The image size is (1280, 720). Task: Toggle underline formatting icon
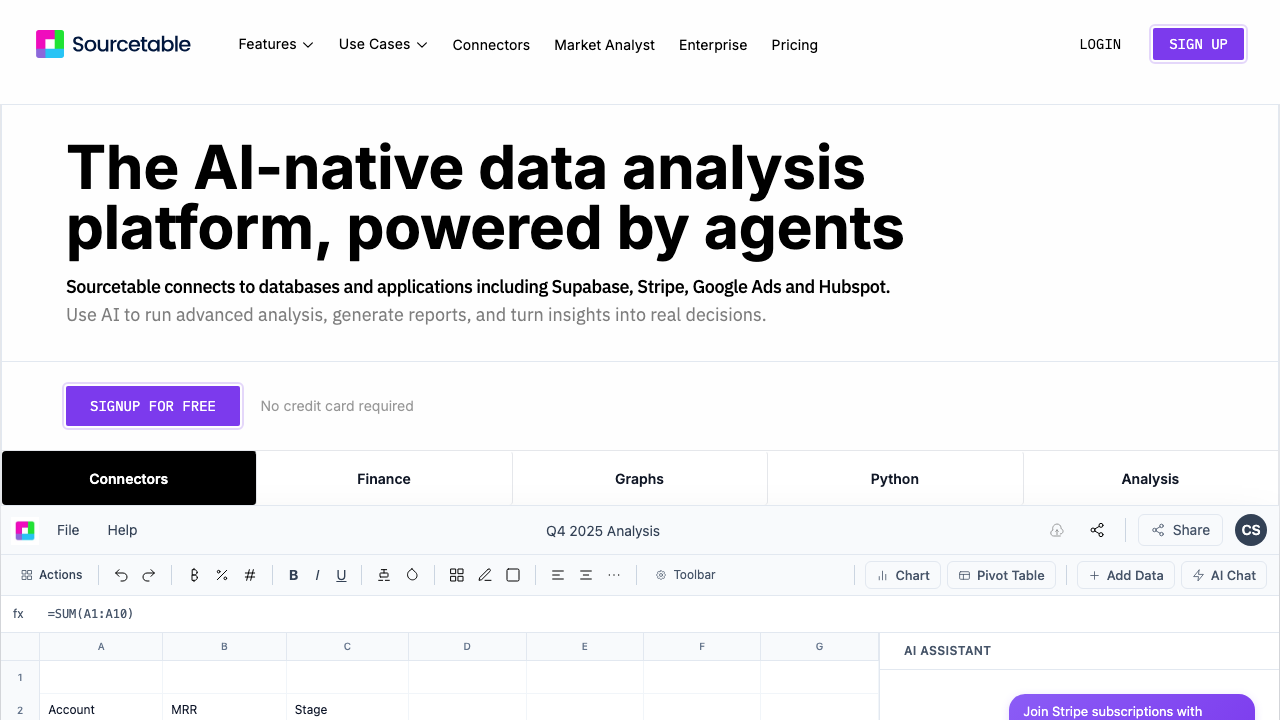pyautogui.click(x=341, y=575)
